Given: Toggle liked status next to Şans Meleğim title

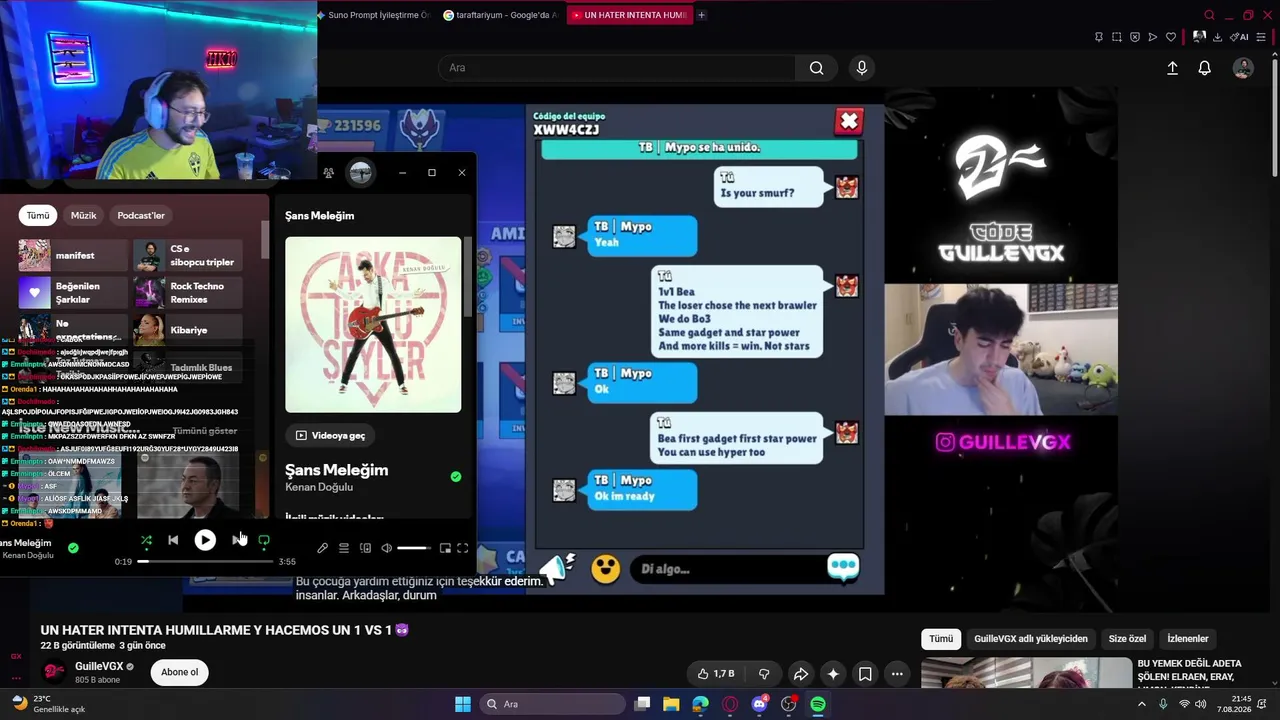Looking at the screenshot, I should [456, 477].
